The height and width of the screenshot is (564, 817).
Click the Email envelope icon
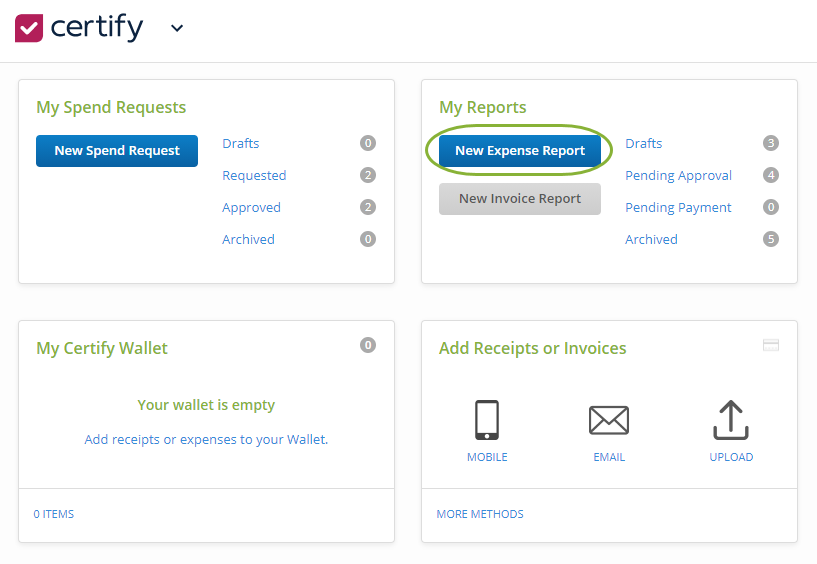608,420
